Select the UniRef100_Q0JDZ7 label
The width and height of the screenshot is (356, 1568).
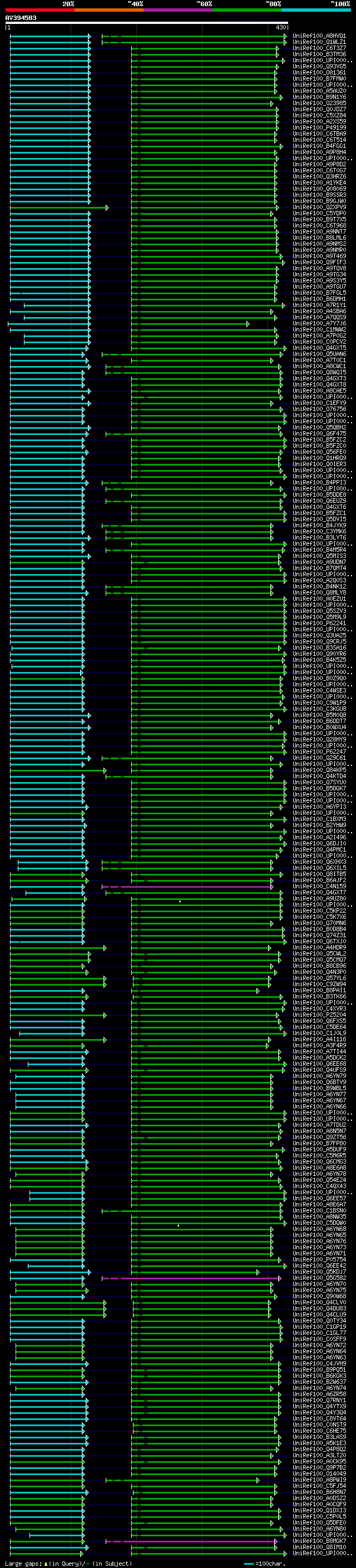pos(319,109)
